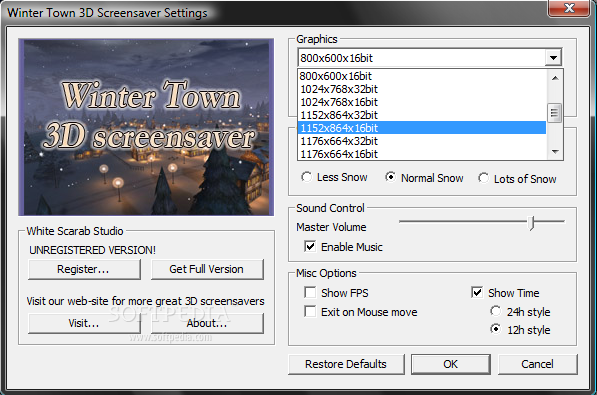Open the resolution dropdown arrow
Image resolution: width=597 pixels, height=395 pixels.
pyautogui.click(x=553, y=58)
